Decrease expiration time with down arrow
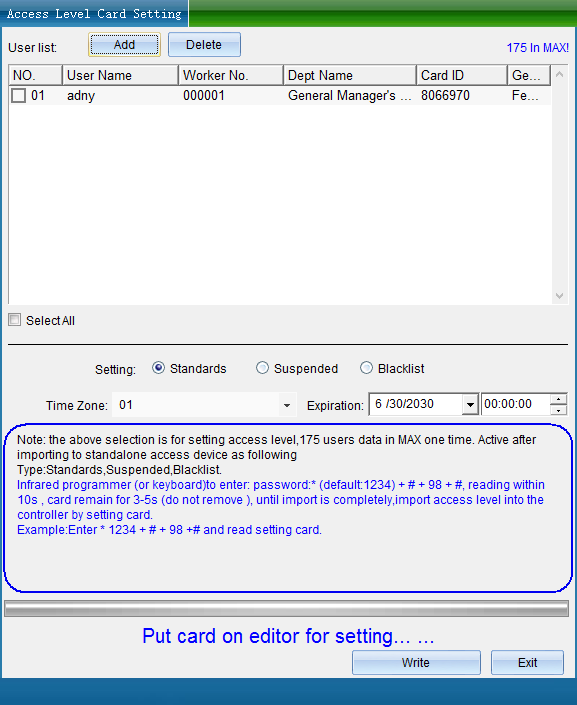Image resolution: width=577 pixels, height=705 pixels. pos(558,410)
